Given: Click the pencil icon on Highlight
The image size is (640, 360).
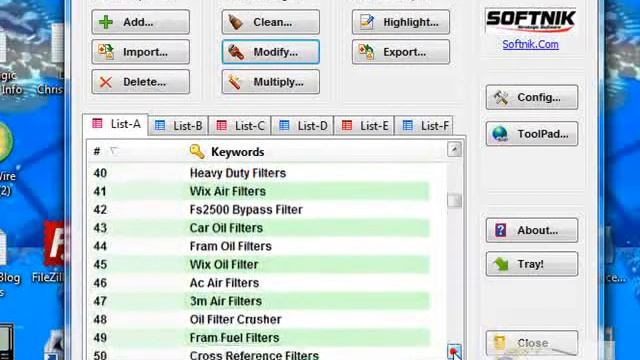Looking at the screenshot, I should [367, 22].
